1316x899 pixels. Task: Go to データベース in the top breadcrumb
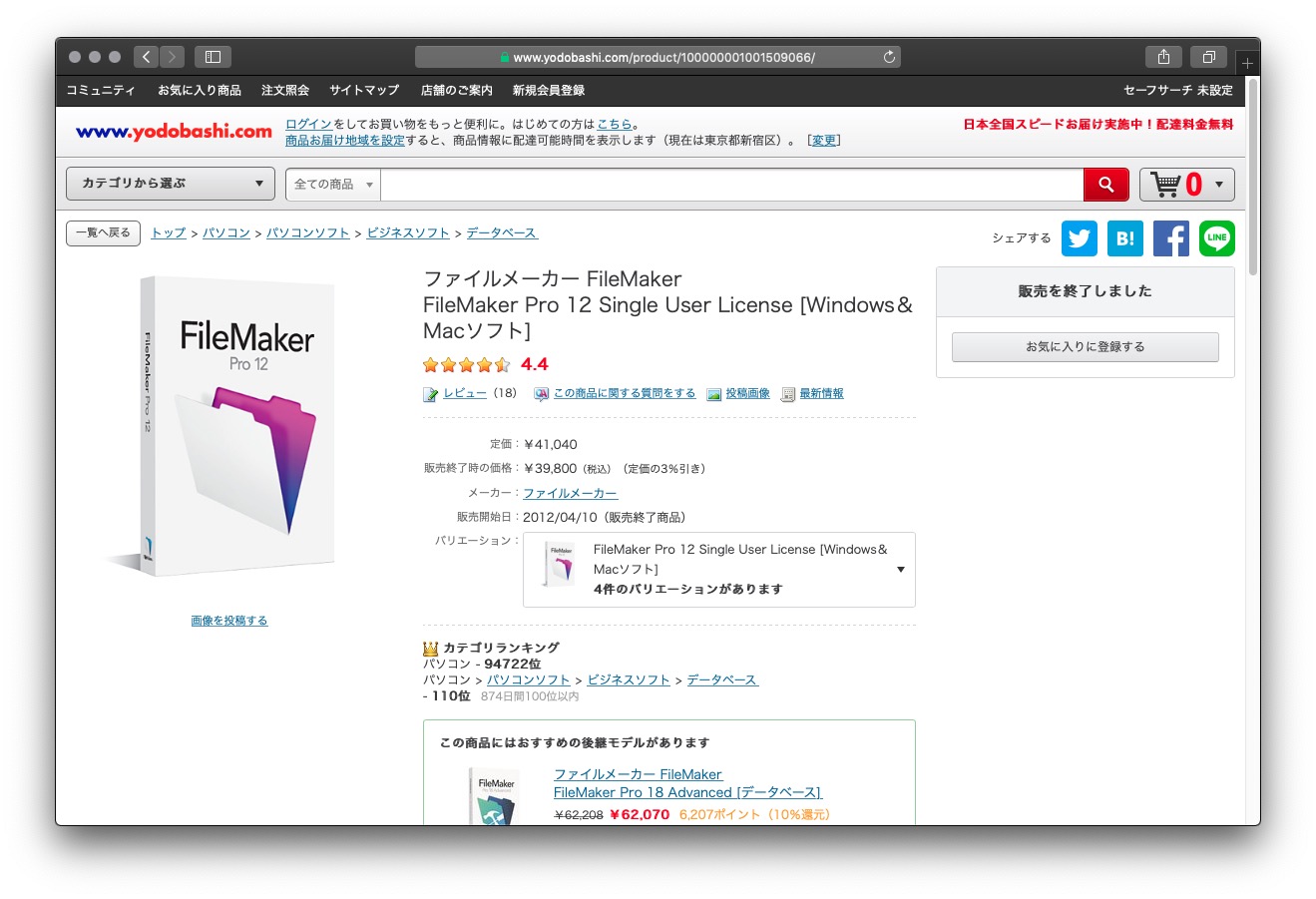502,232
